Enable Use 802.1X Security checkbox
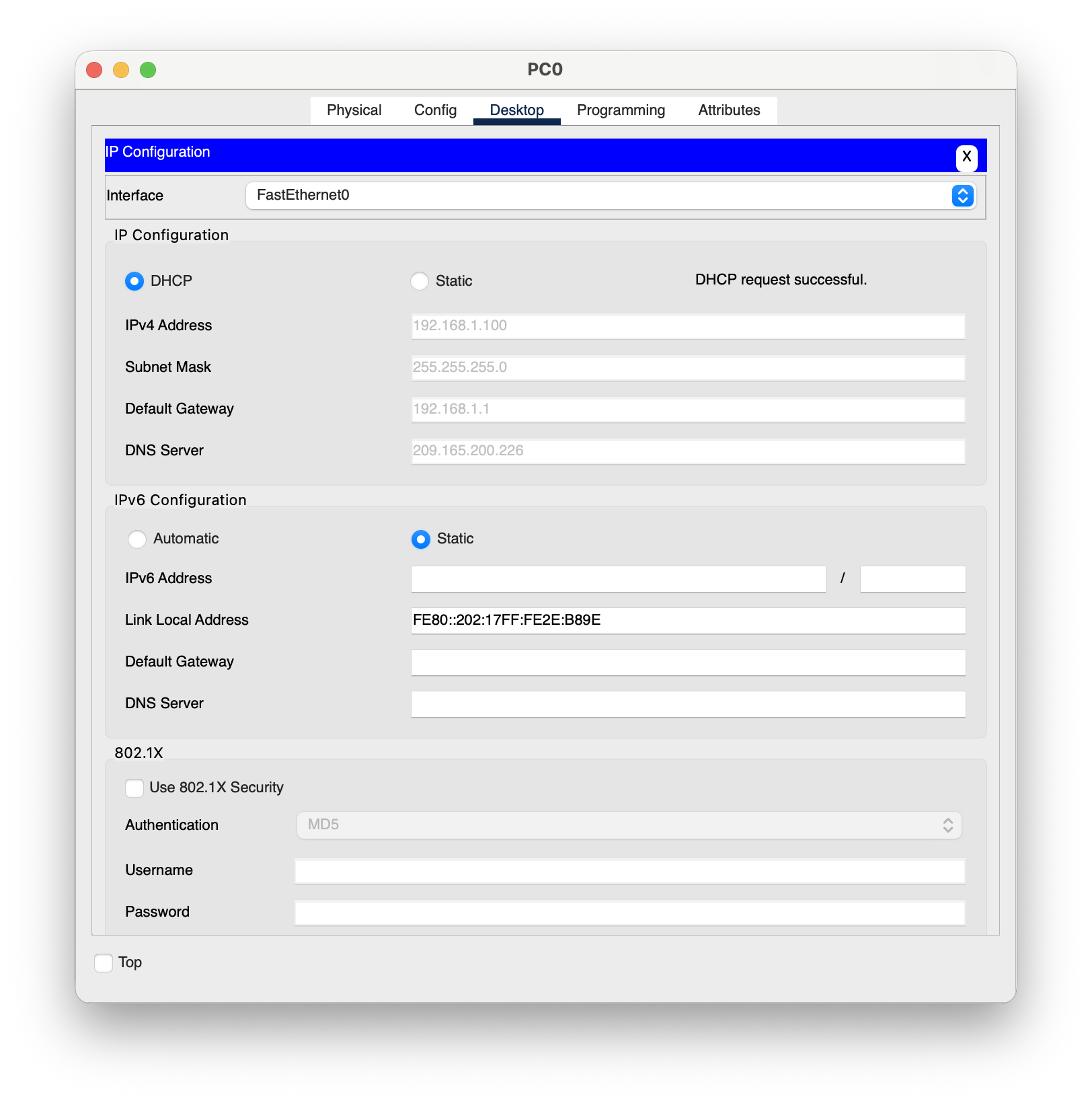 [134, 788]
